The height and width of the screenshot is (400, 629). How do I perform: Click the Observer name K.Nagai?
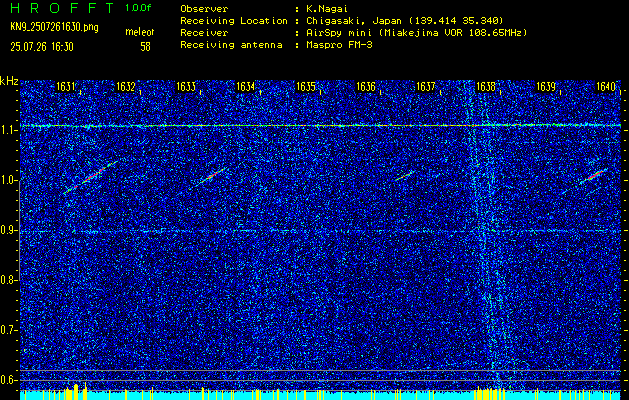(x=327, y=9)
